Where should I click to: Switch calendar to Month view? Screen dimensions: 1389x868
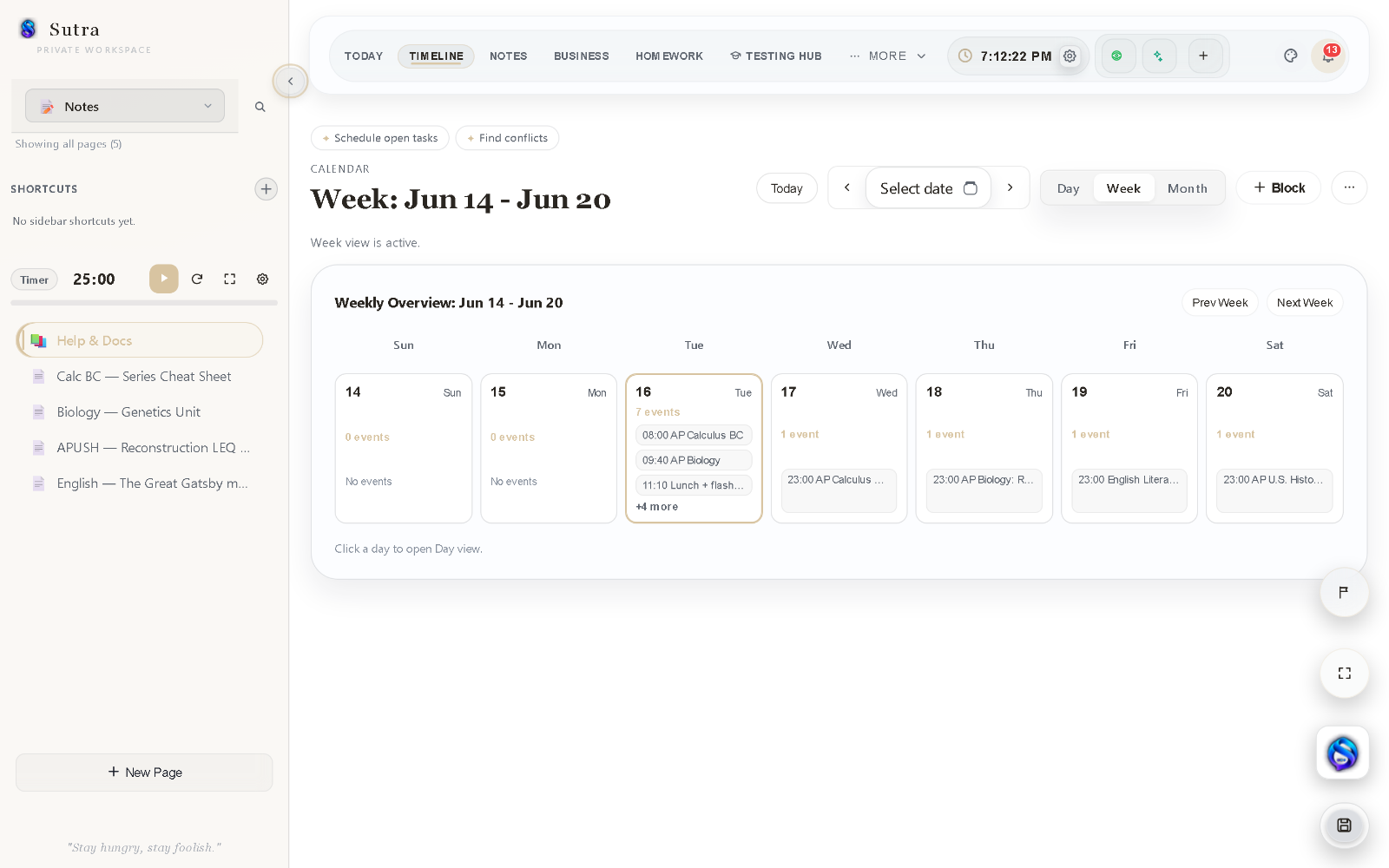coord(1187,188)
